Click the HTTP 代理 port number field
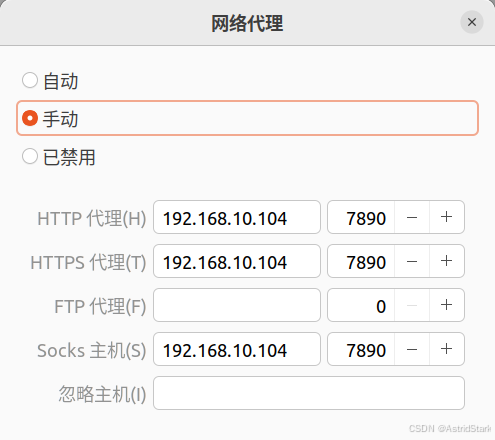This screenshot has width=495, height=440. coord(361,217)
